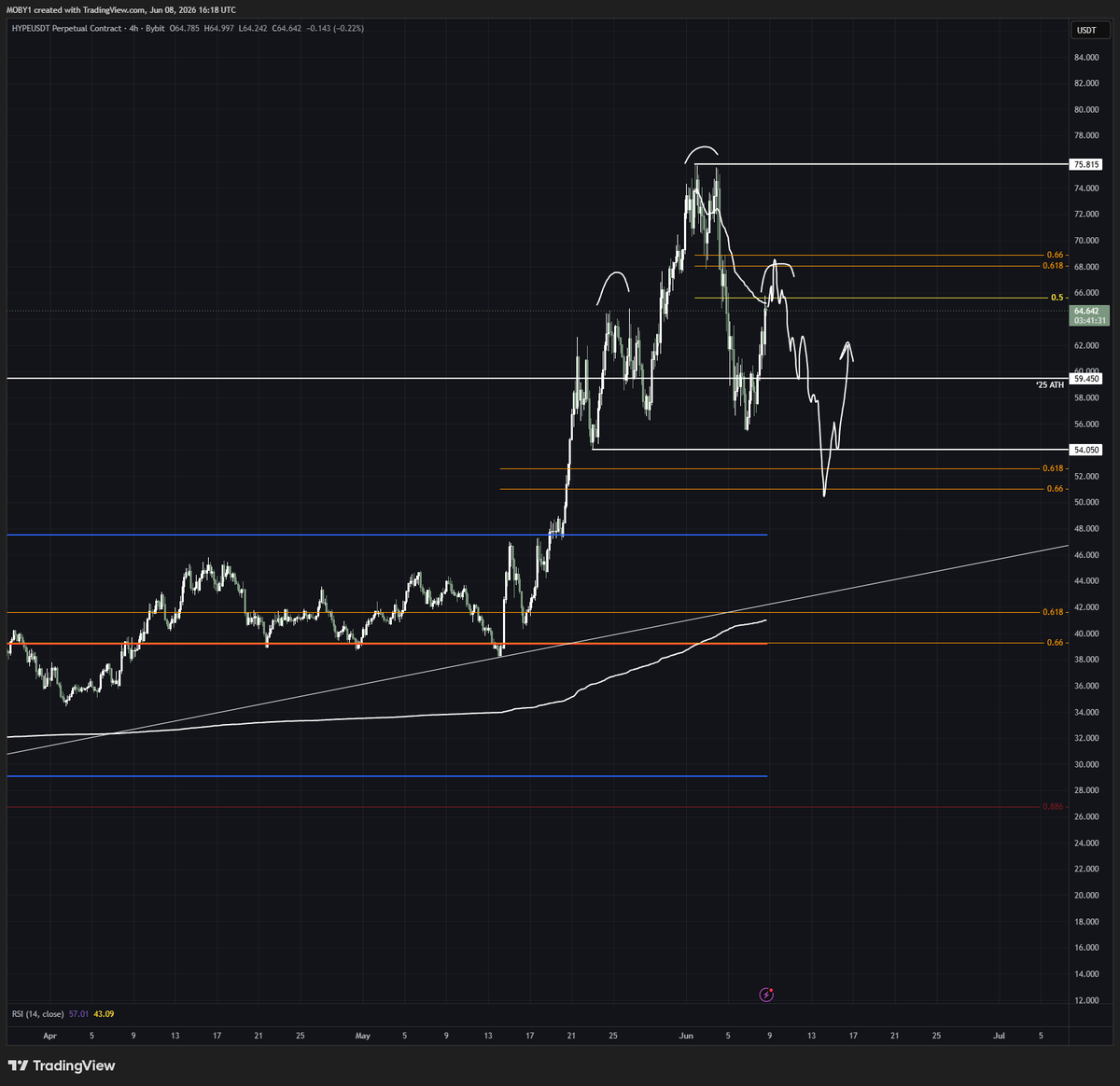Click the 0.886 Fibonacci level label
Image resolution: width=1120 pixels, height=1086 pixels.
click(1053, 806)
